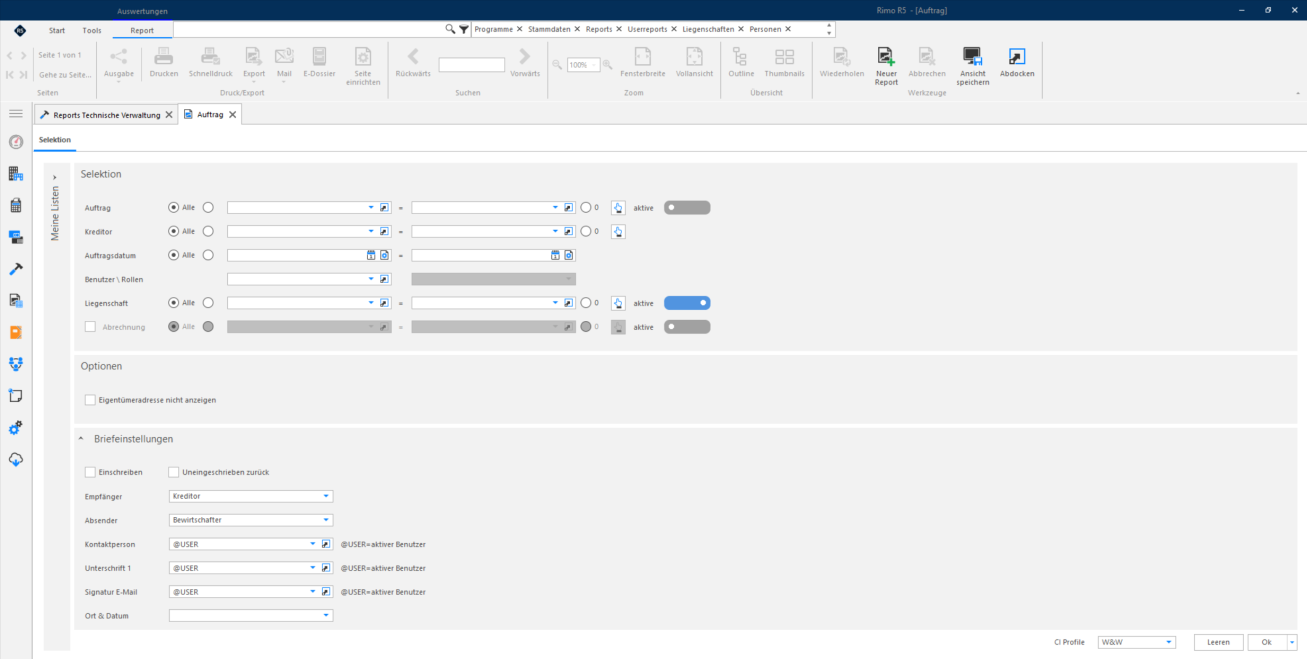Screen dimensions: 1307x659
Task: Click the selection hand icon in Kreditor row
Action: tap(618, 231)
